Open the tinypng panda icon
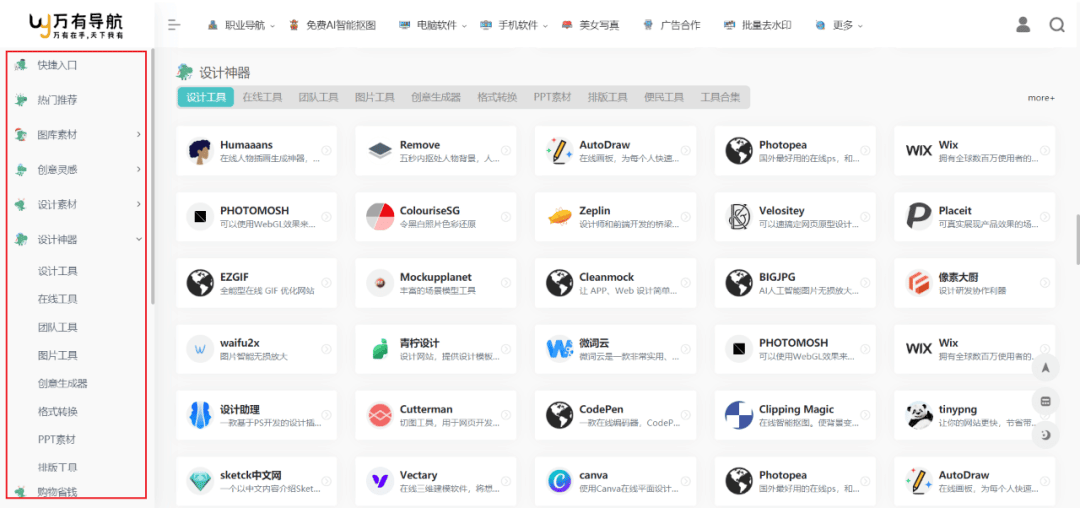Viewport: 1080px width, 508px height. pos(919,415)
